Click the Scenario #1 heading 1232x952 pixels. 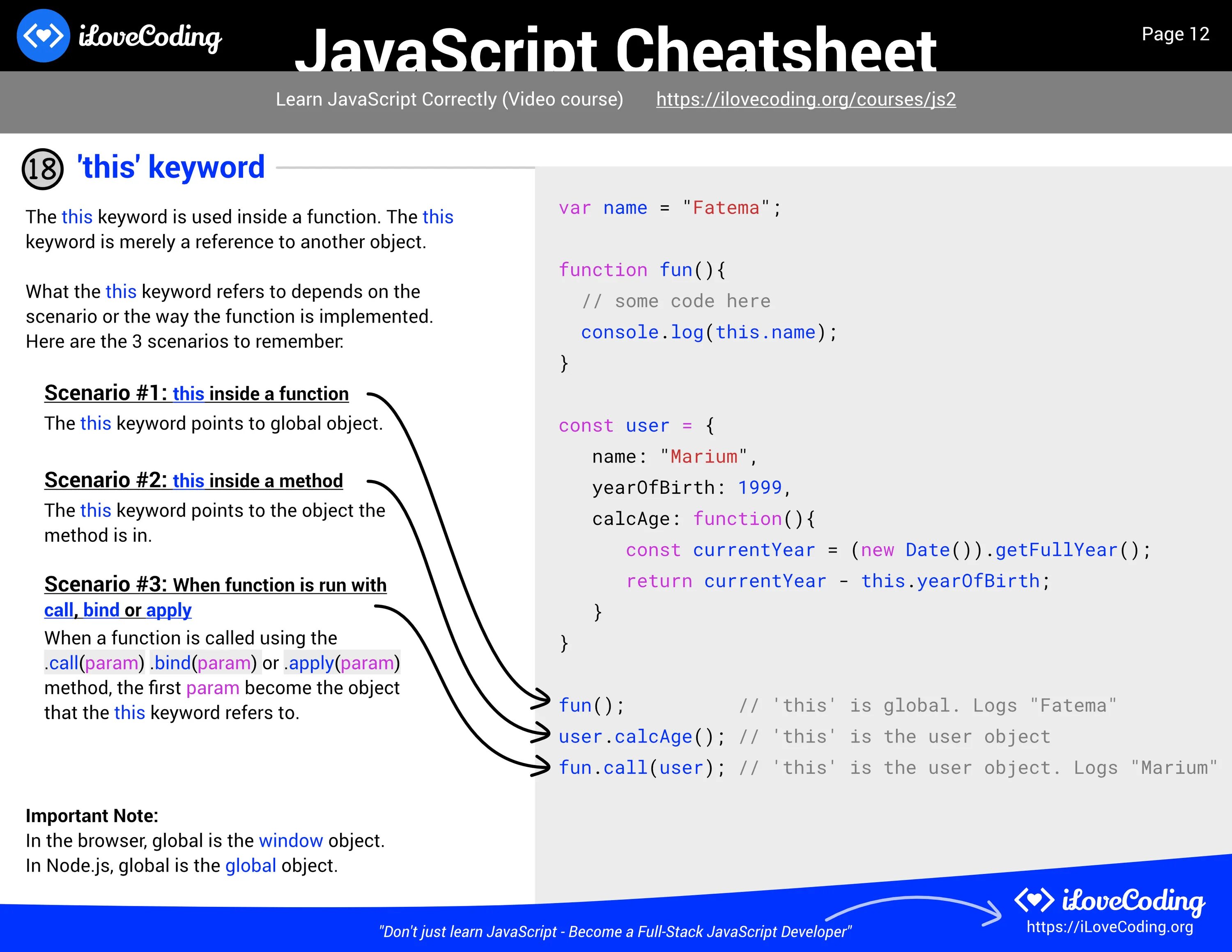(196, 393)
